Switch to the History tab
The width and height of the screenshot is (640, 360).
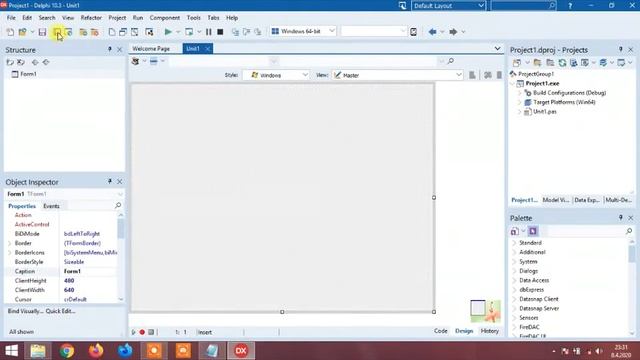tap(489, 331)
